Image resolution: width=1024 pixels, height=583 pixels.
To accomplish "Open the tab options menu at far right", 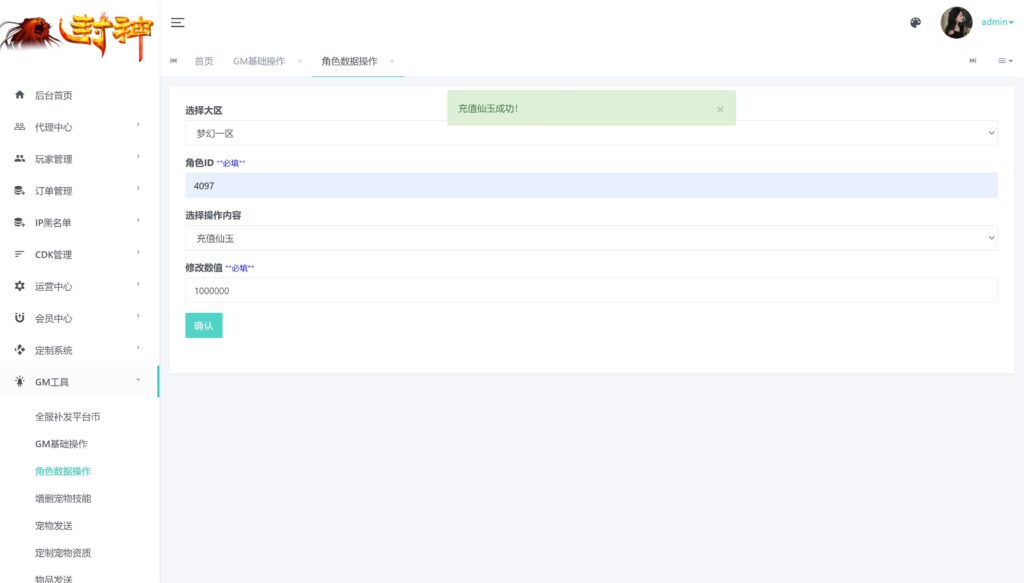I will 1004,61.
